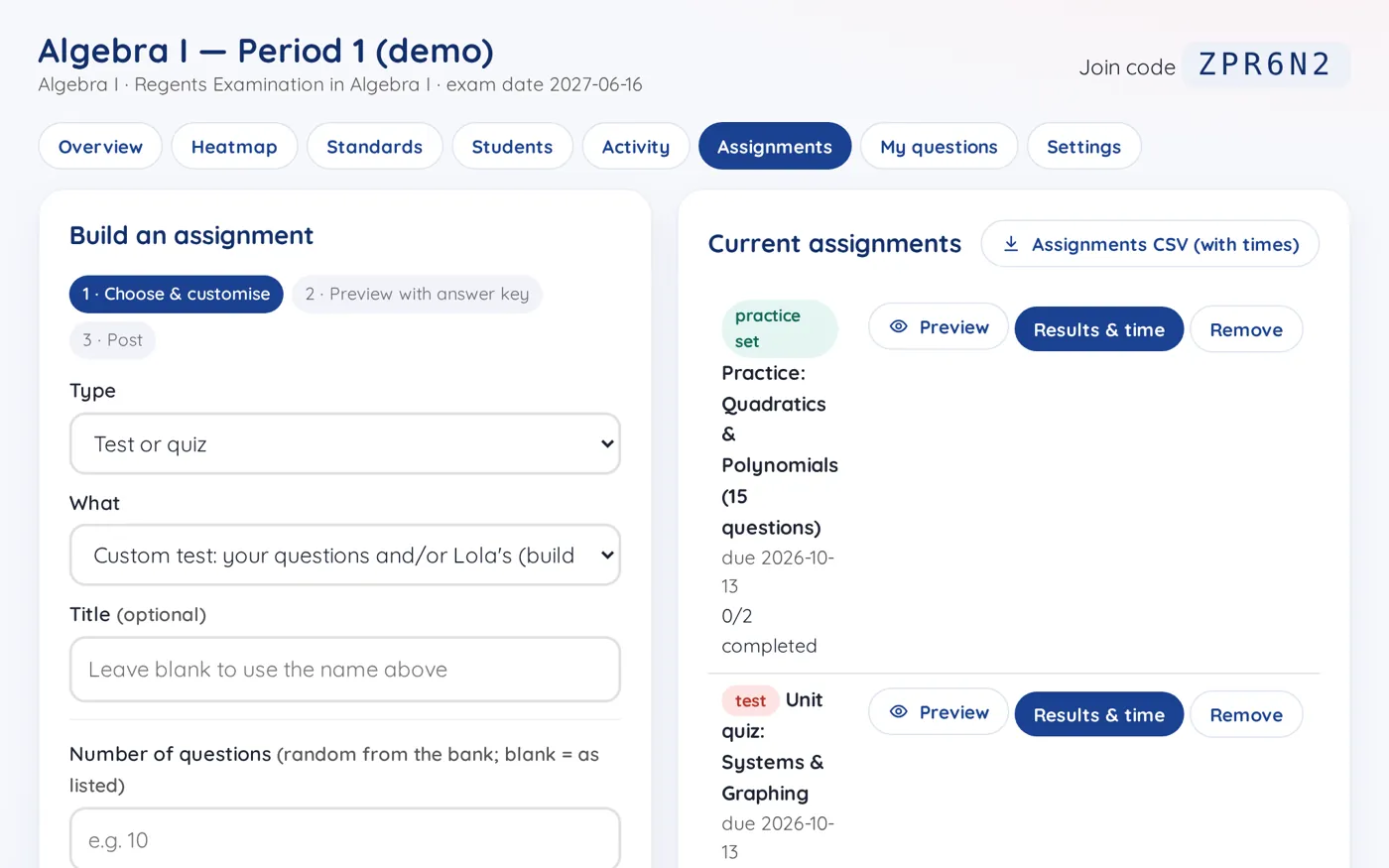Click the Current assignments heading

[834, 243]
